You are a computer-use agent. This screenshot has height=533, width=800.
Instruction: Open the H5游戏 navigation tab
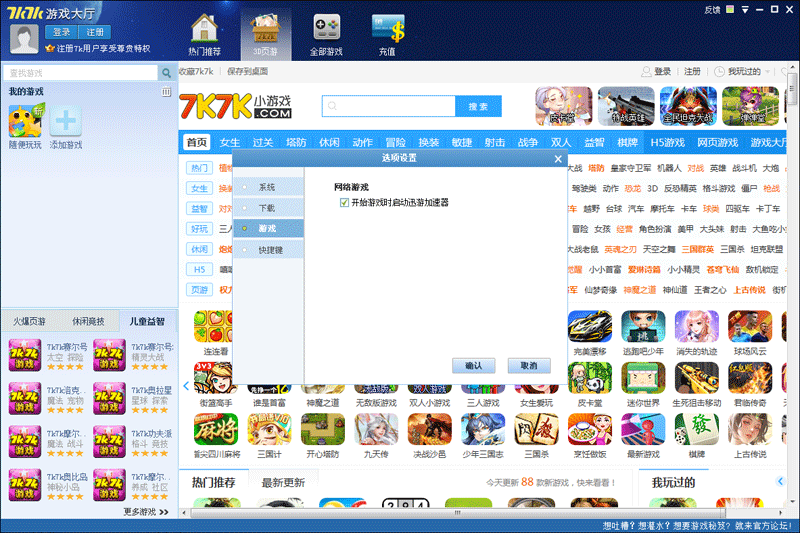coord(667,142)
